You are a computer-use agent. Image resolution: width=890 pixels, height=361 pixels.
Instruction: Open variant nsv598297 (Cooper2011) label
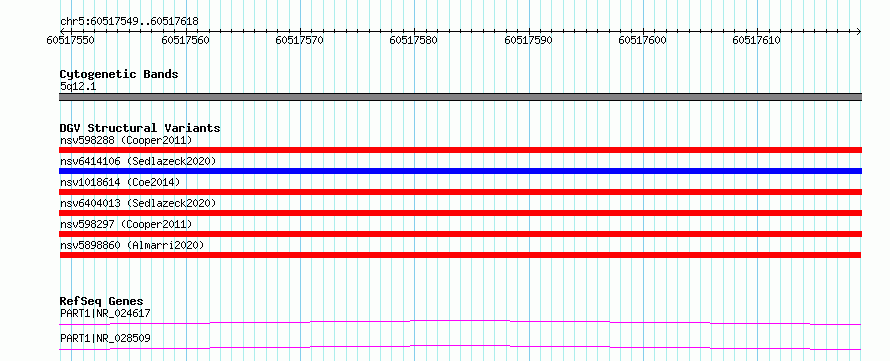click(x=126, y=224)
